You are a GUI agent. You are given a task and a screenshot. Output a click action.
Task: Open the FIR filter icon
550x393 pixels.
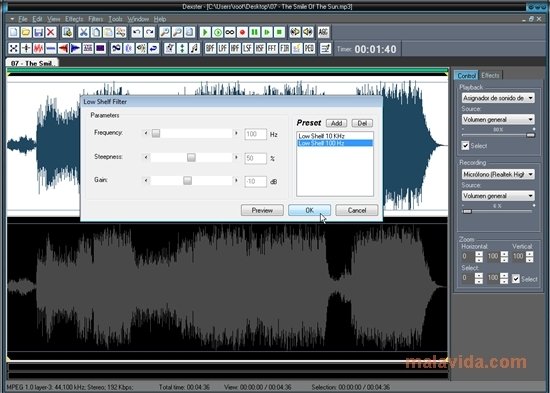(x=284, y=48)
